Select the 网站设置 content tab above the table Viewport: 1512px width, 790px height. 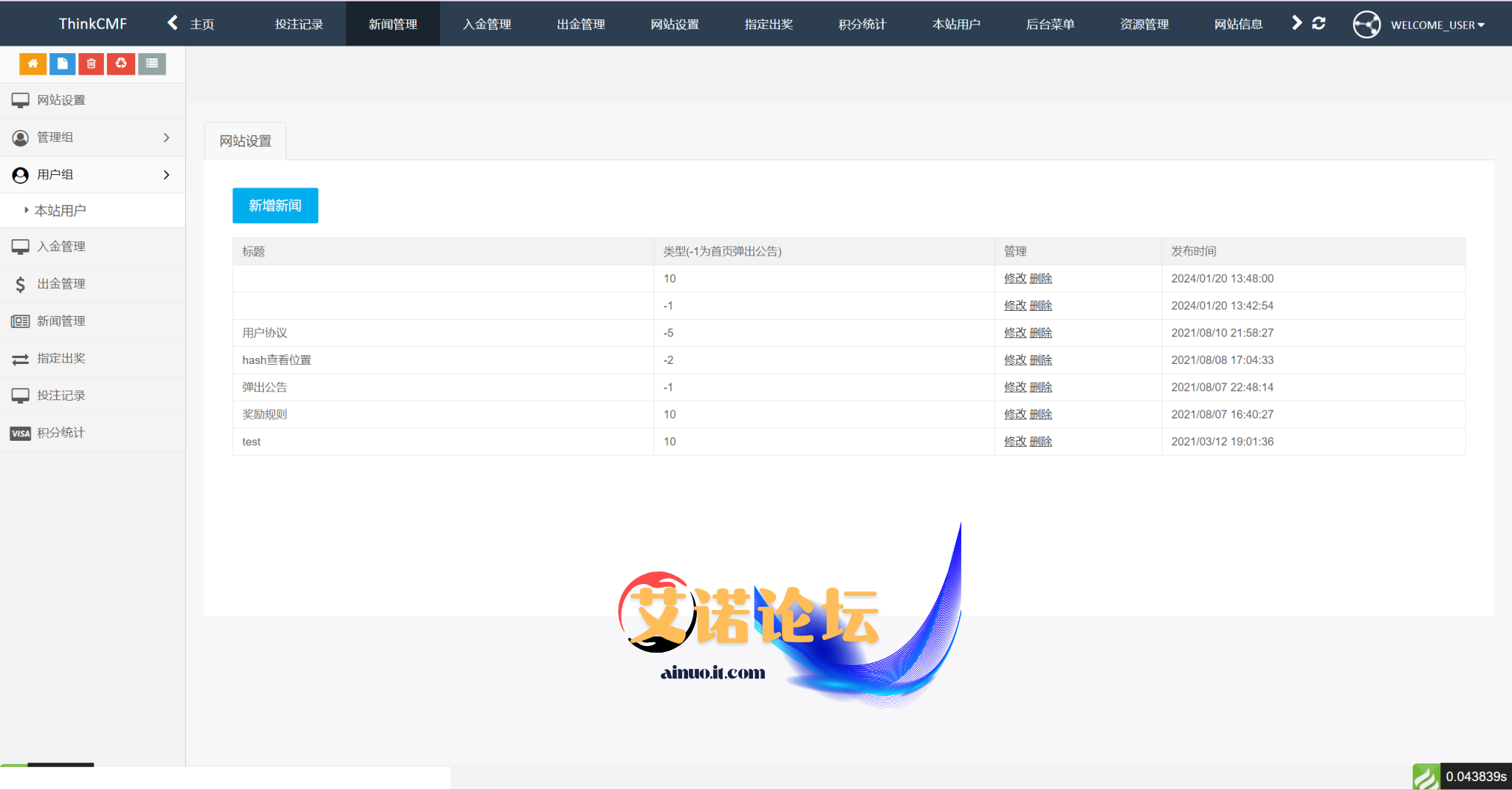[246, 141]
